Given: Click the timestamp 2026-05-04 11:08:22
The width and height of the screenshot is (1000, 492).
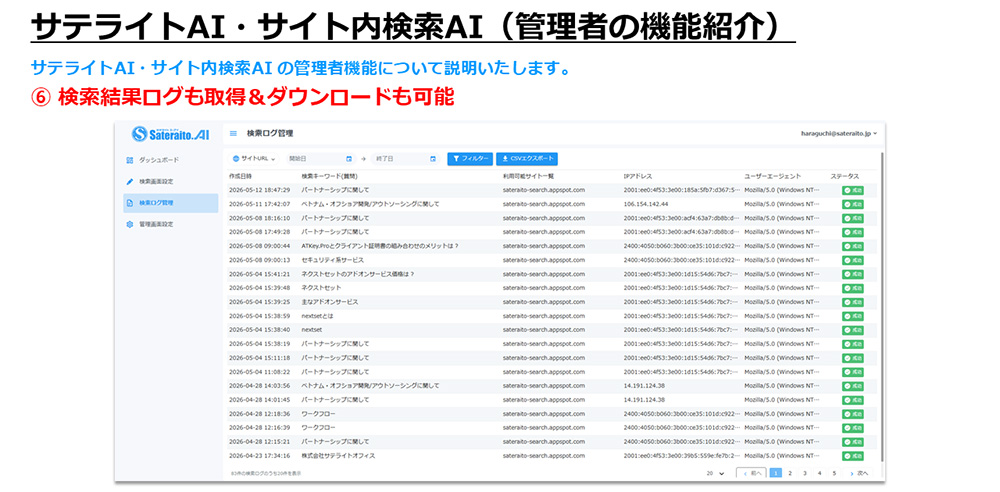Looking at the screenshot, I should point(260,371).
